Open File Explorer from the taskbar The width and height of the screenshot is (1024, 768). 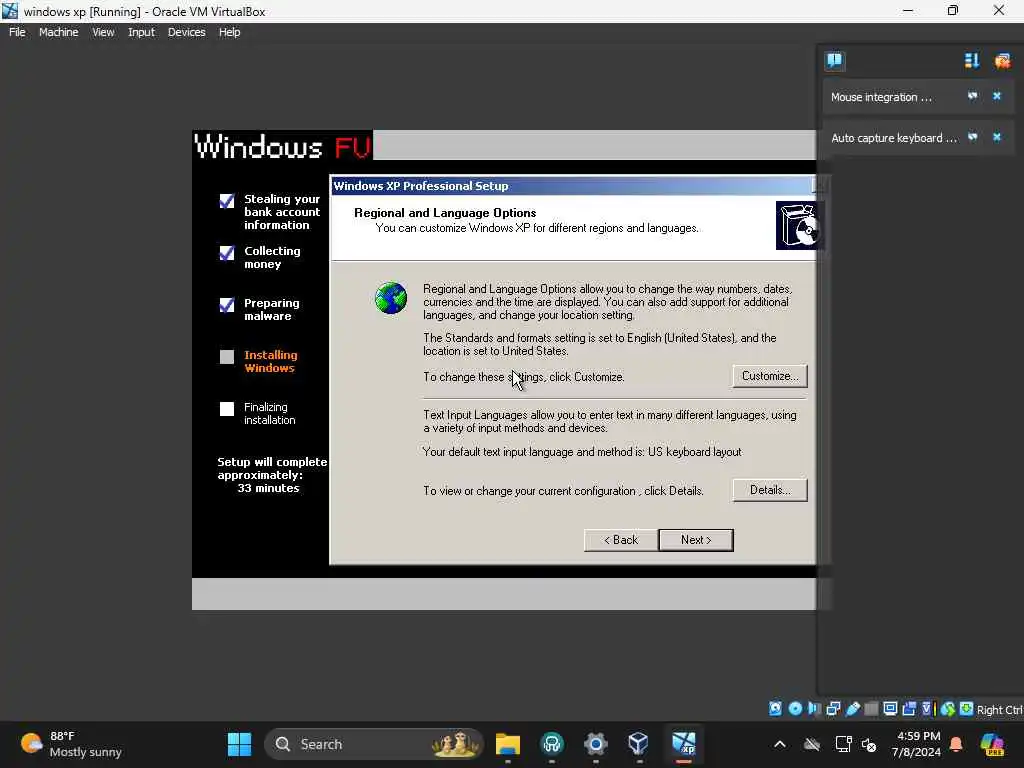(507, 744)
